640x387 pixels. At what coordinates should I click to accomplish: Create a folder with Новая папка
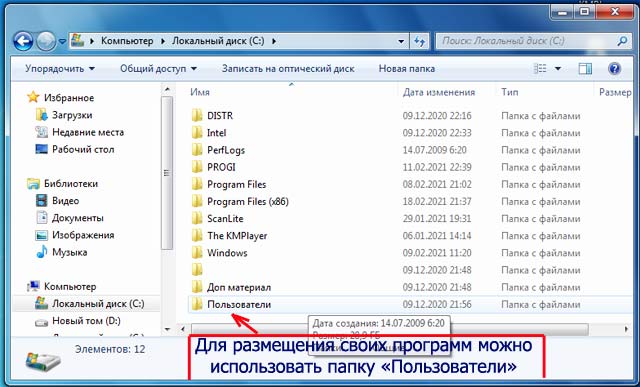[407, 69]
